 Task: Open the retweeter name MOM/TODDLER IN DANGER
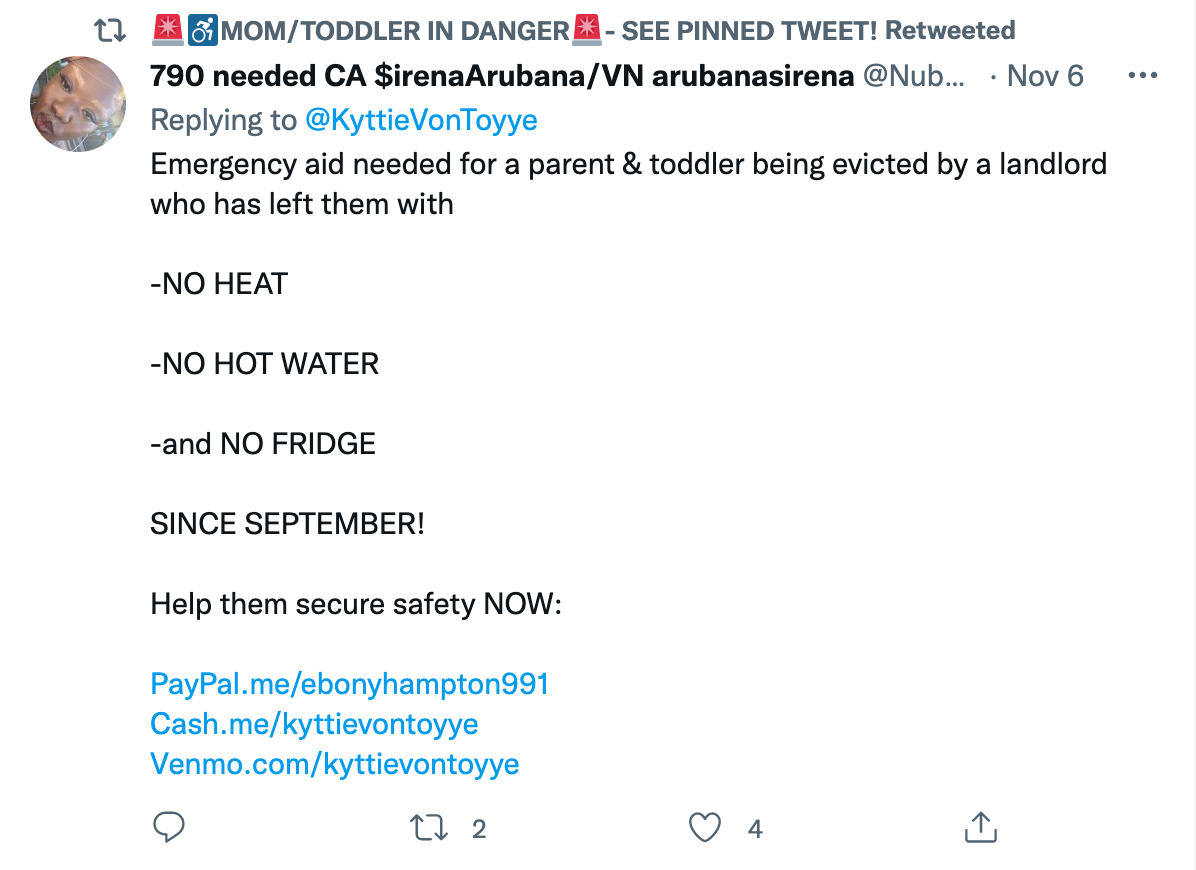(x=394, y=30)
